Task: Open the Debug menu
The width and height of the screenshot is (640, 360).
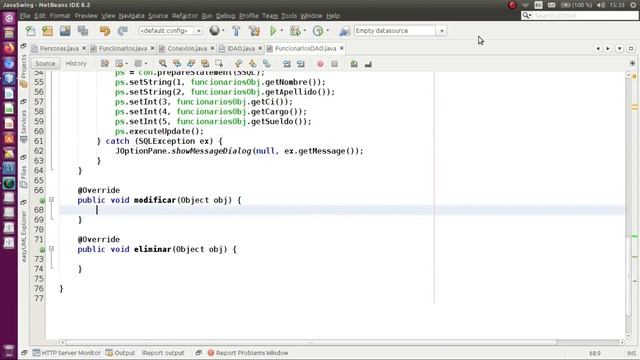Action: 225,16
